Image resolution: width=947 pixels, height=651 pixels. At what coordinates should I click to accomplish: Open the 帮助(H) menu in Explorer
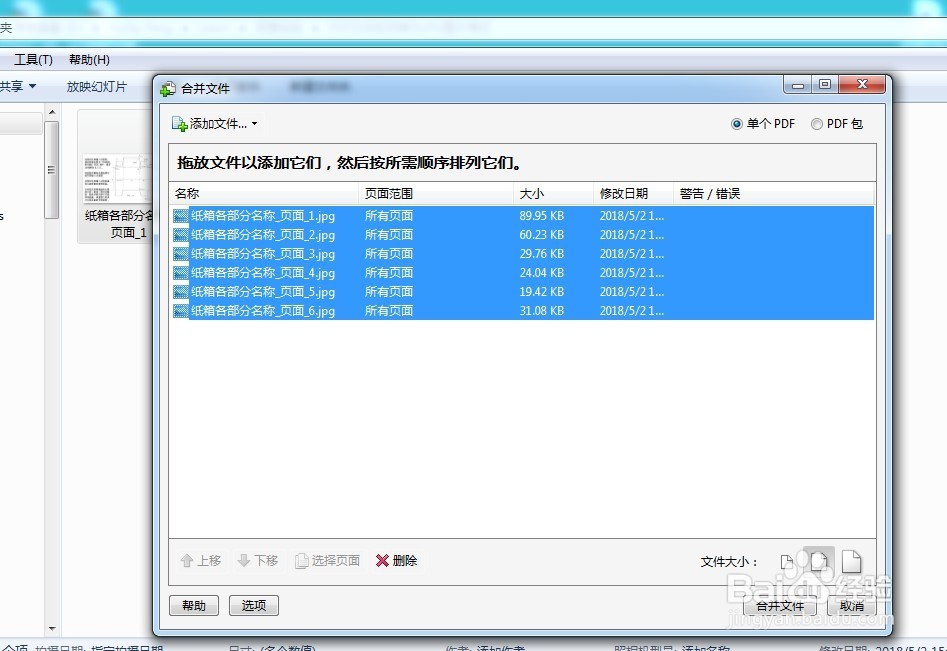[x=89, y=60]
